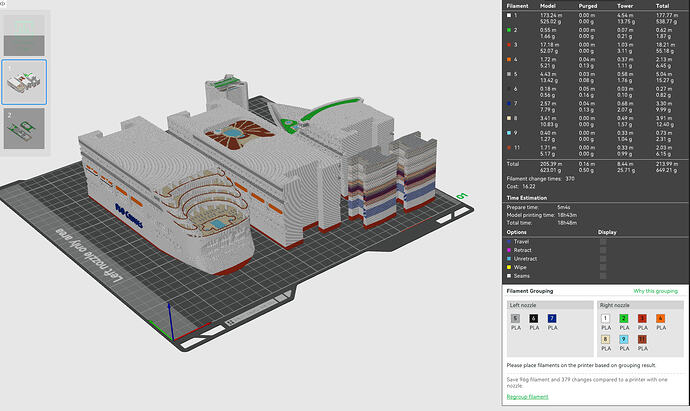Click the blue Travel color square in Options

[509, 242]
